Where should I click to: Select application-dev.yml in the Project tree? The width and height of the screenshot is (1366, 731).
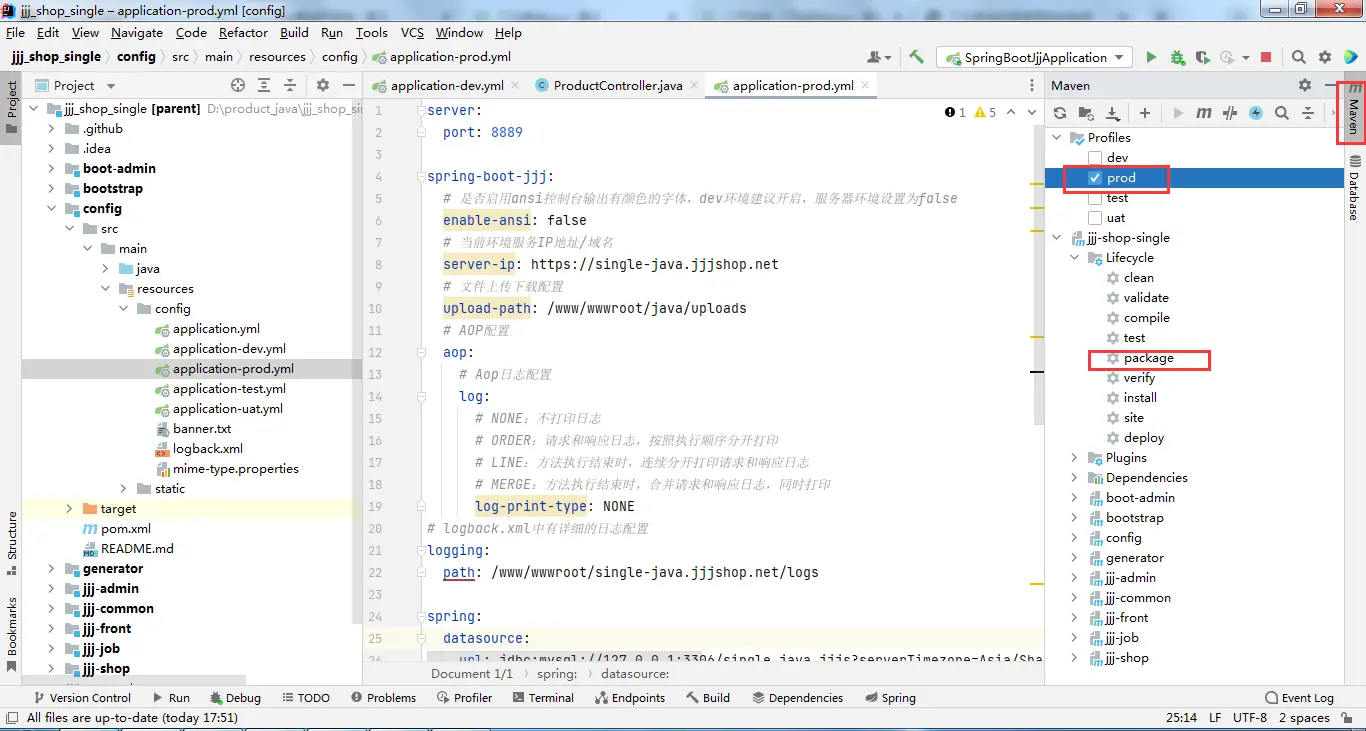click(x=229, y=349)
